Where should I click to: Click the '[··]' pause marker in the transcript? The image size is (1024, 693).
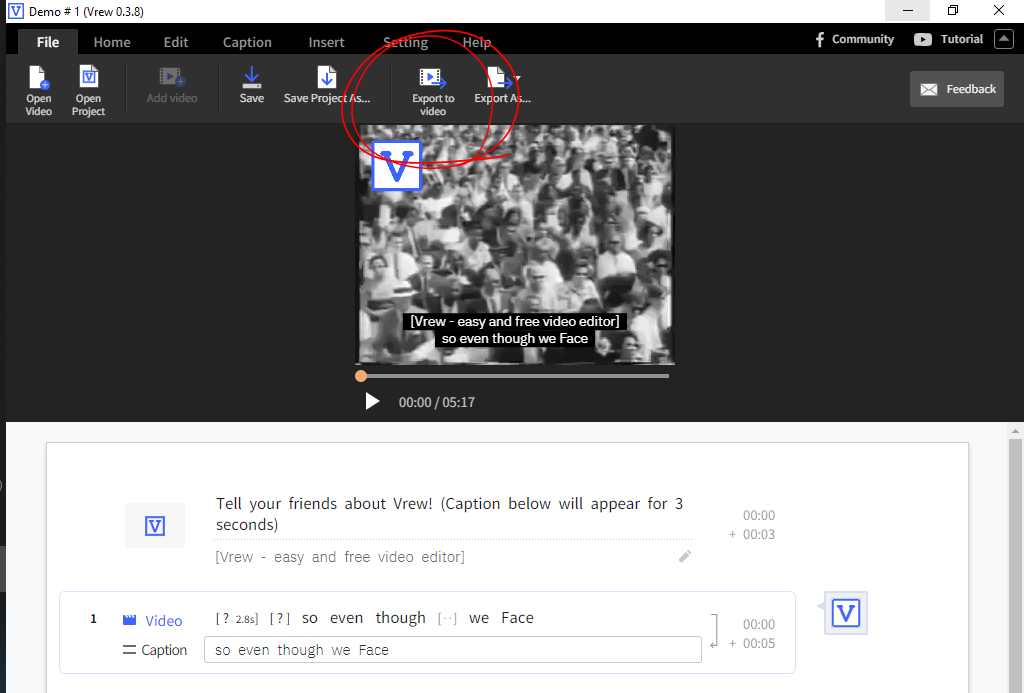[447, 619]
